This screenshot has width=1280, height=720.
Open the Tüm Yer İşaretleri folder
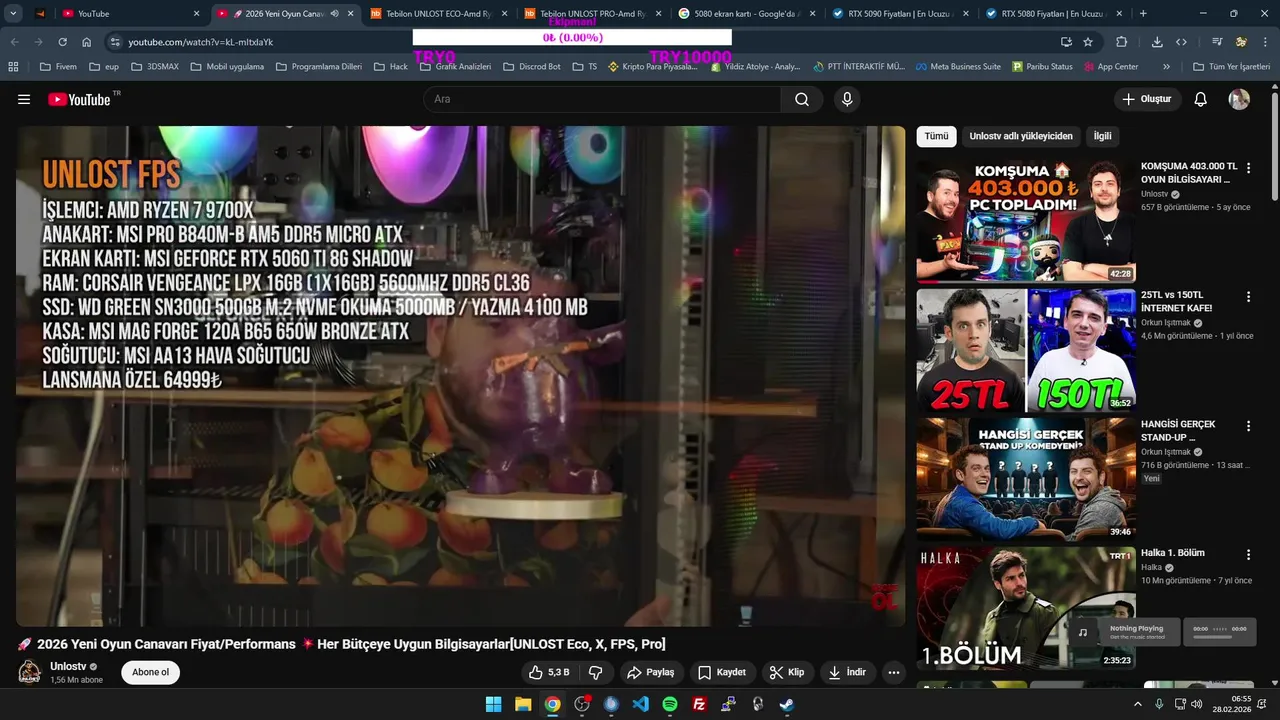pyautogui.click(x=1232, y=66)
